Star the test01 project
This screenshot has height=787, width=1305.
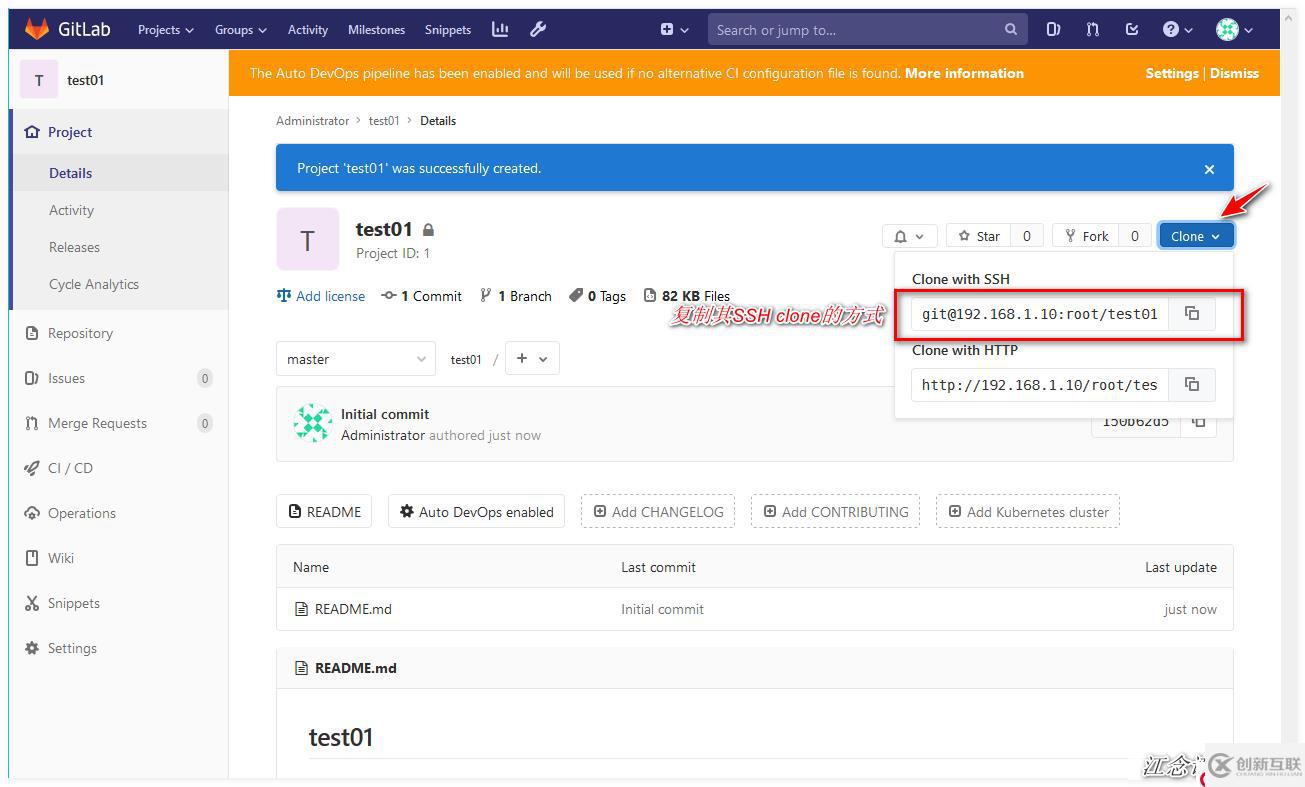[980, 236]
